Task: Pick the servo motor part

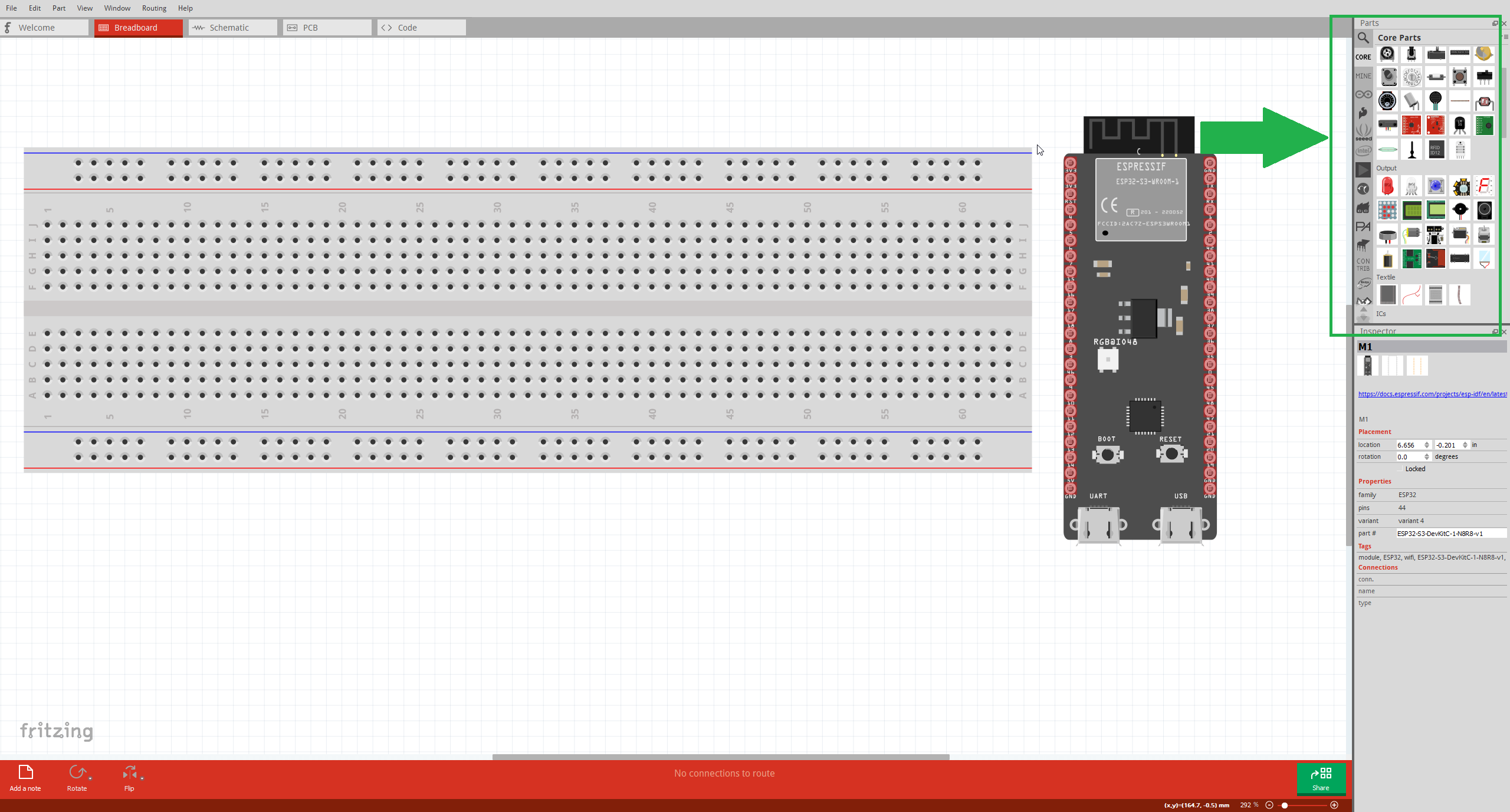Action: pos(1460,234)
